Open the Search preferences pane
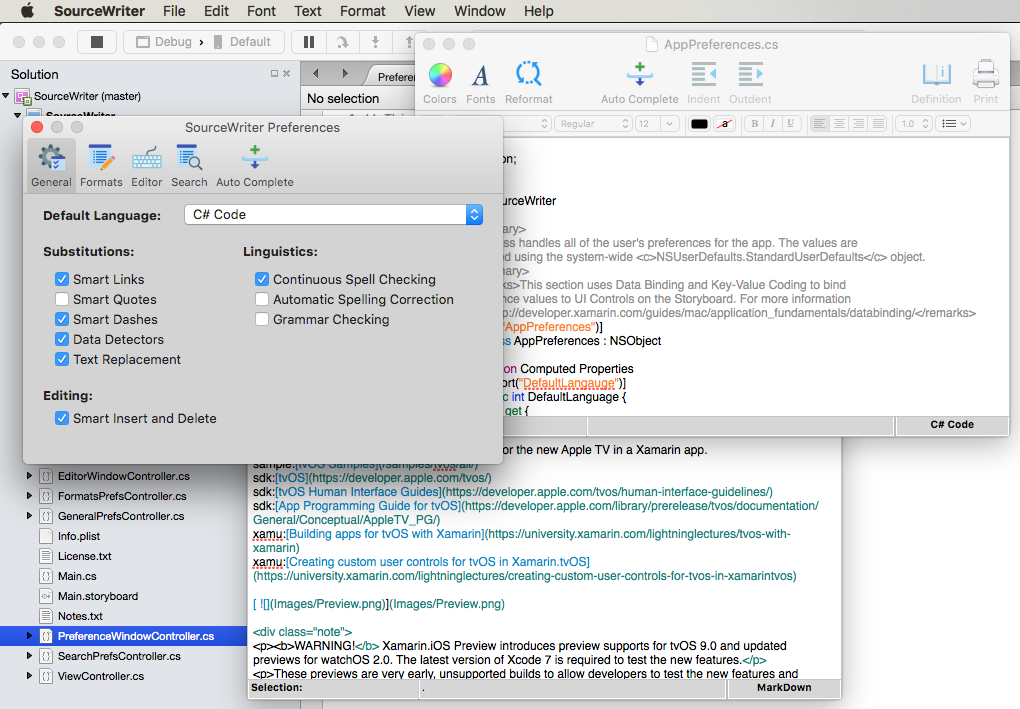Viewport: 1020px width, 709px height. (188, 163)
